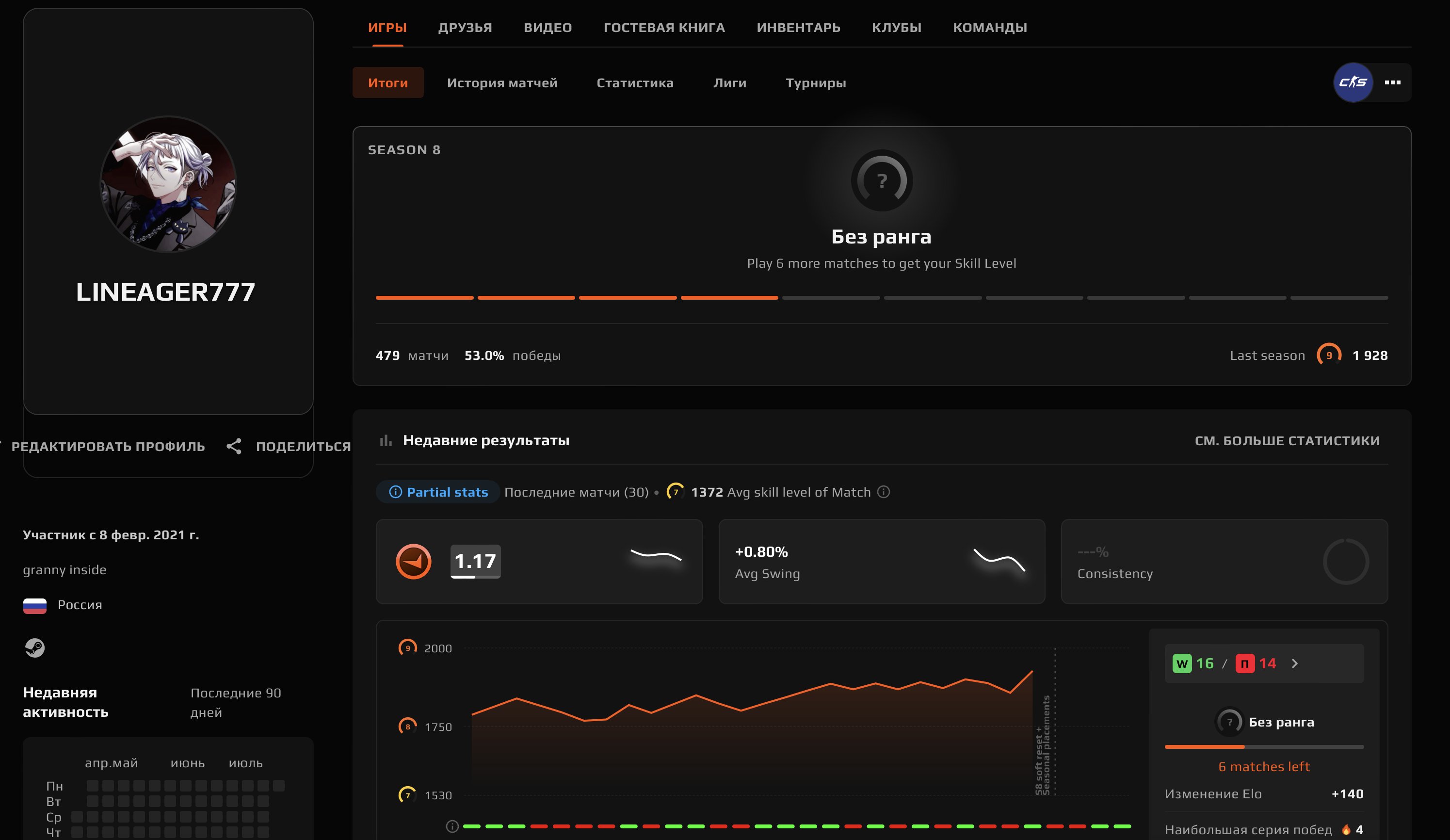Click the LINEAGER777 username
The width and height of the screenshot is (1450, 840).
click(166, 292)
